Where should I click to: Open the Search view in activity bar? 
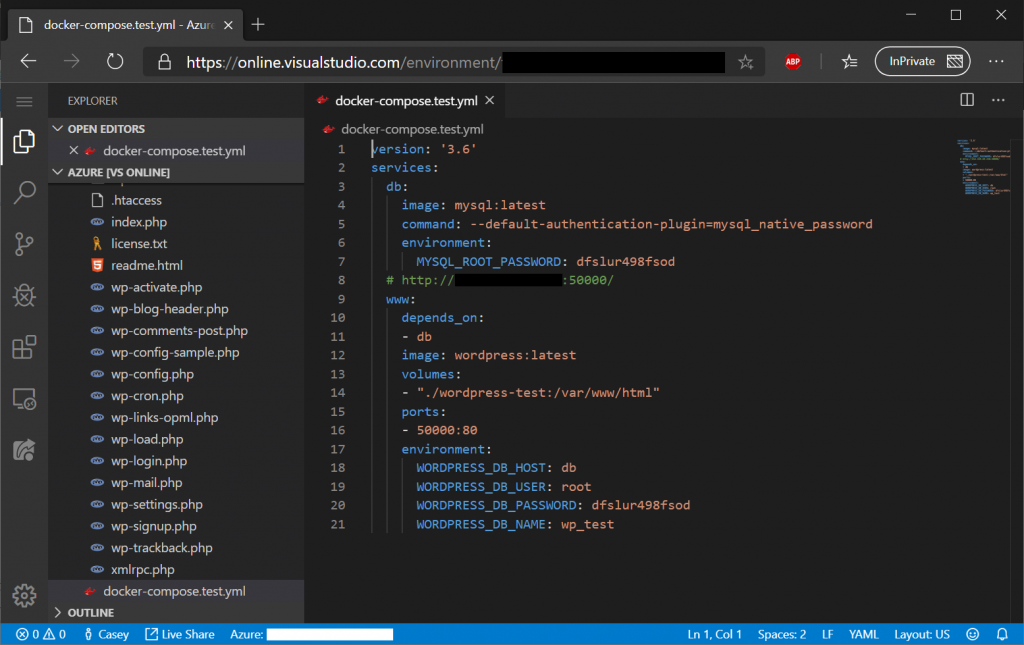tap(24, 193)
